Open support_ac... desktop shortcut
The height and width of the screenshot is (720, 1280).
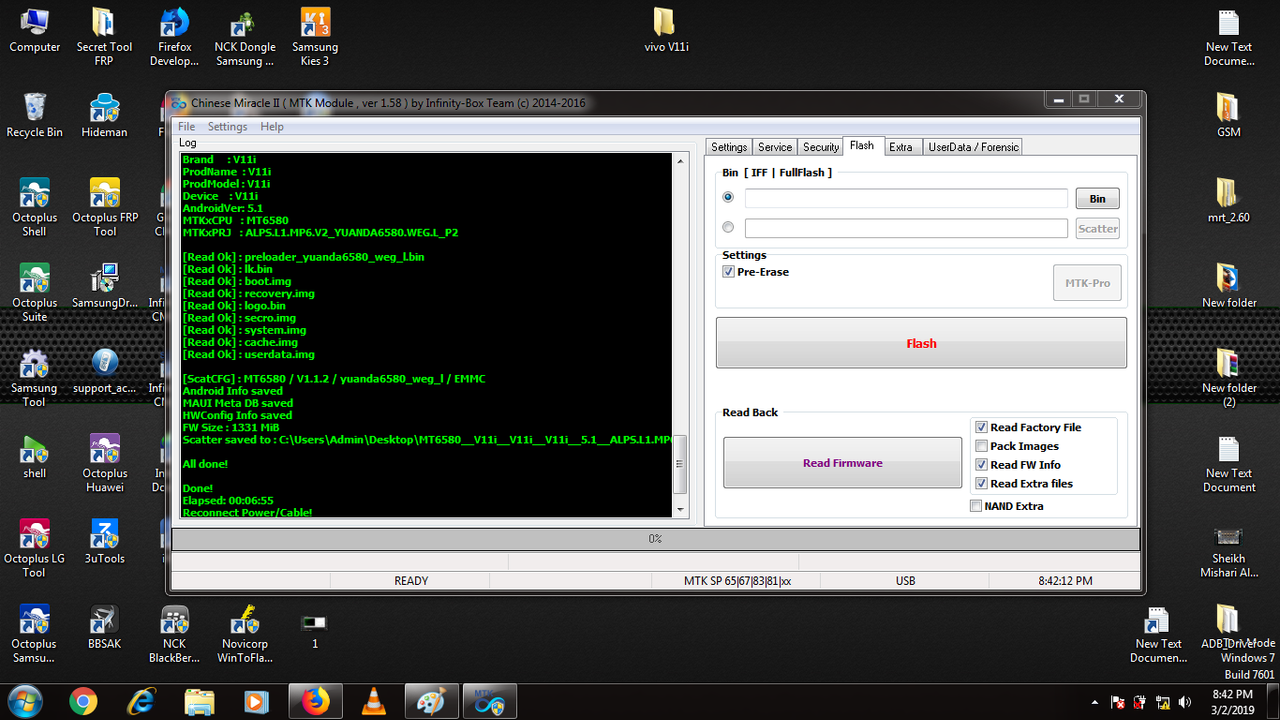pyautogui.click(x=105, y=371)
